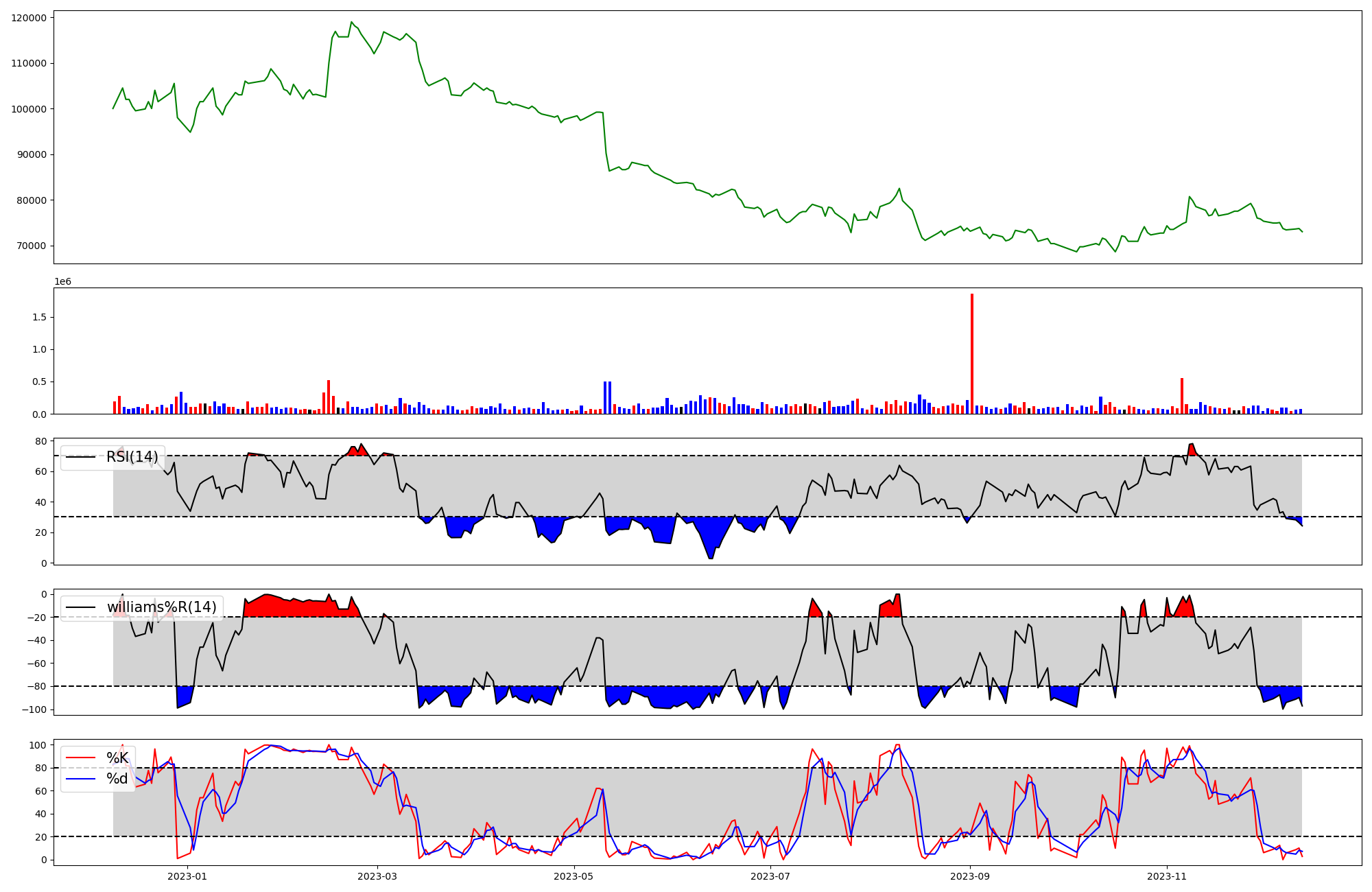Click the 70000 price axis tick label
1372x892 pixels.
(32, 246)
